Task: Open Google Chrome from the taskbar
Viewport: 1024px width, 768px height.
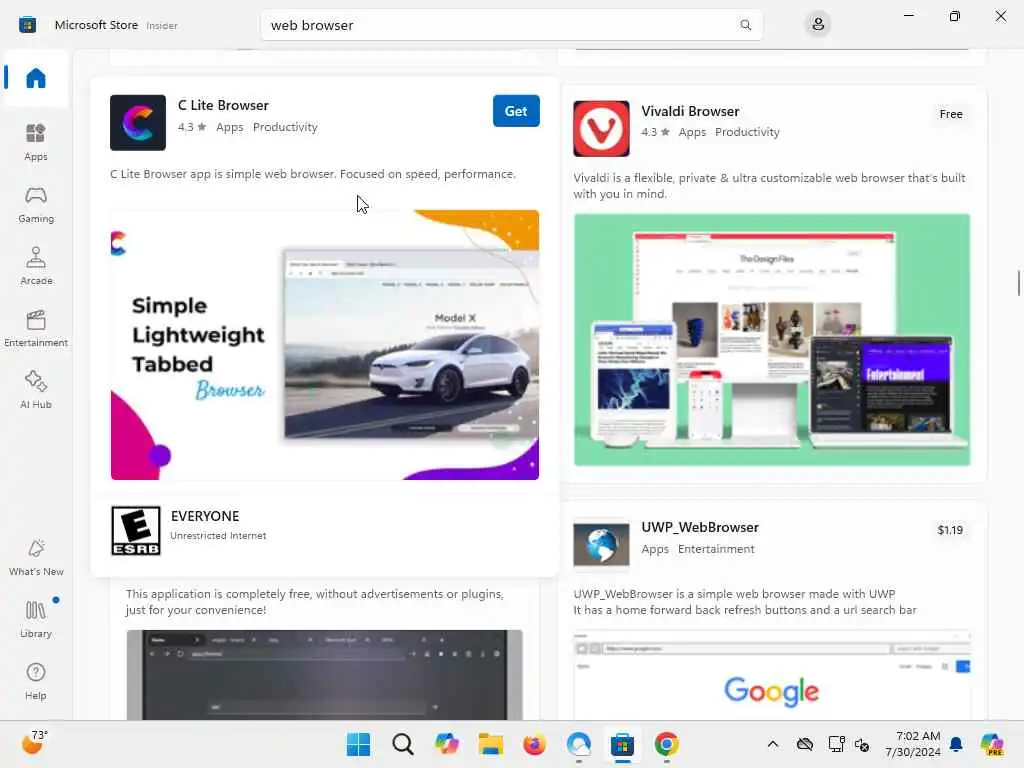Action: tap(666, 744)
